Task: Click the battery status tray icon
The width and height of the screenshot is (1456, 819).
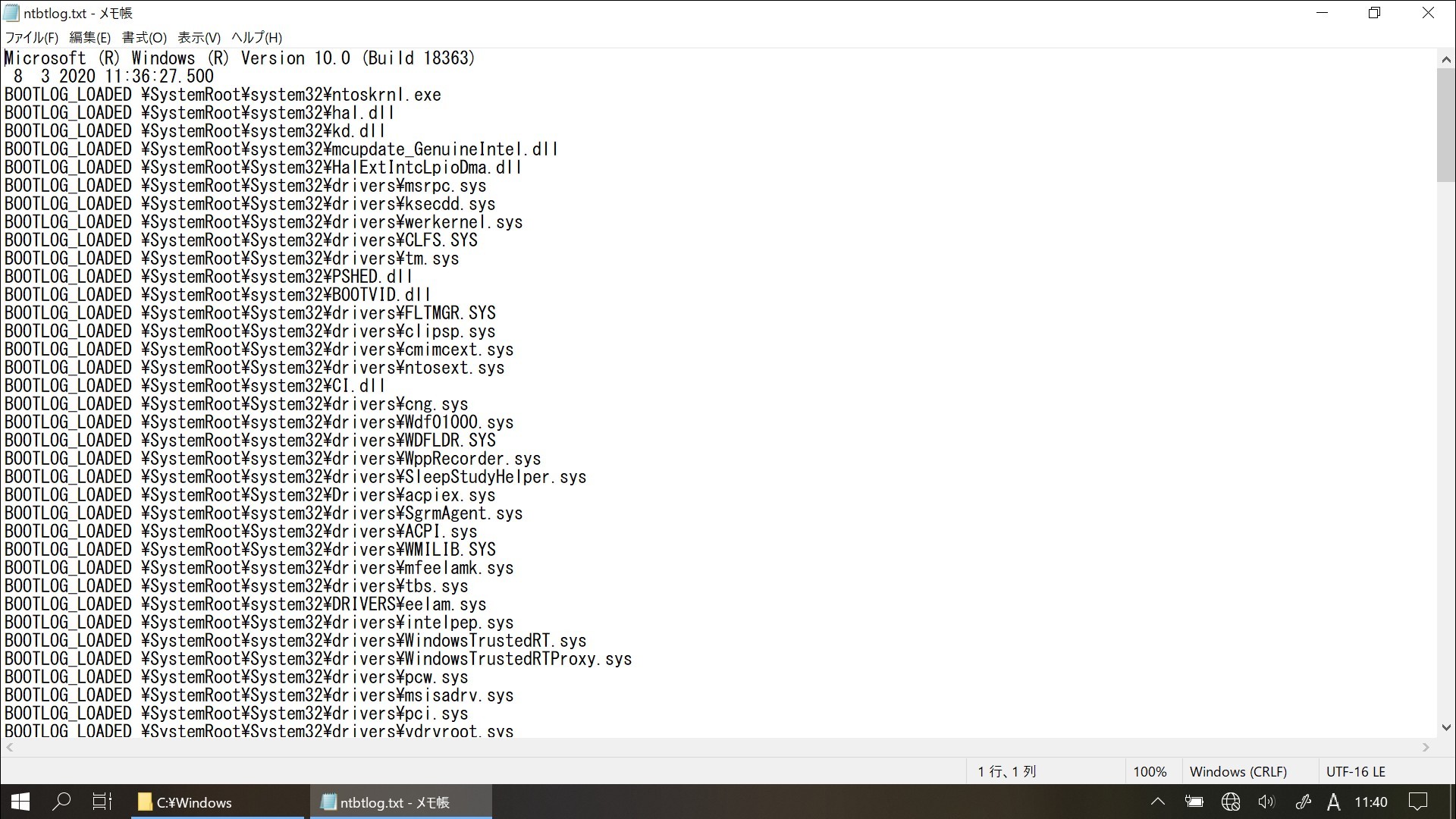Action: click(x=1194, y=802)
